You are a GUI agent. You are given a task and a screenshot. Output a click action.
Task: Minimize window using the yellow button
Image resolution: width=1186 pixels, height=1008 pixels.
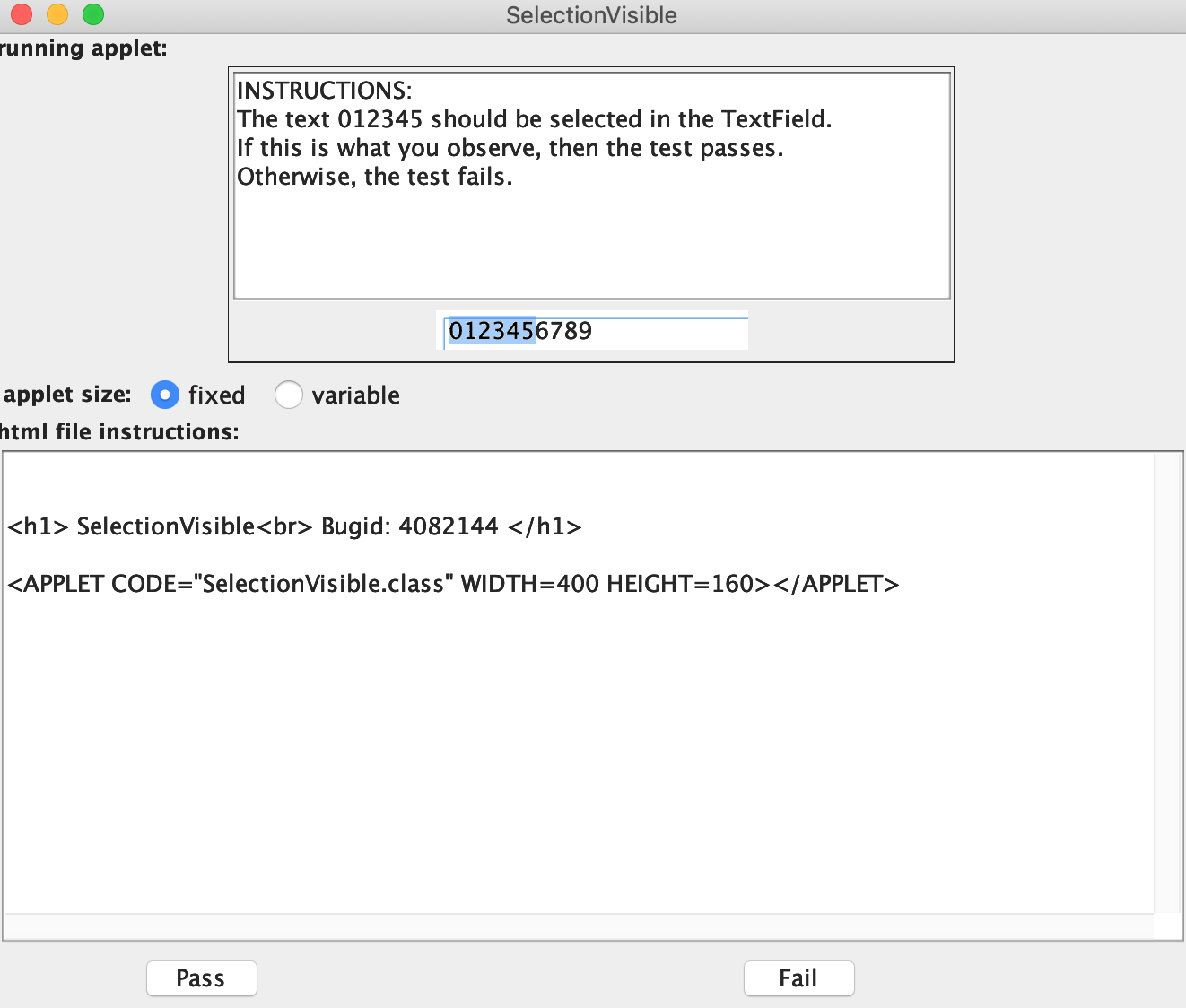coord(57,14)
